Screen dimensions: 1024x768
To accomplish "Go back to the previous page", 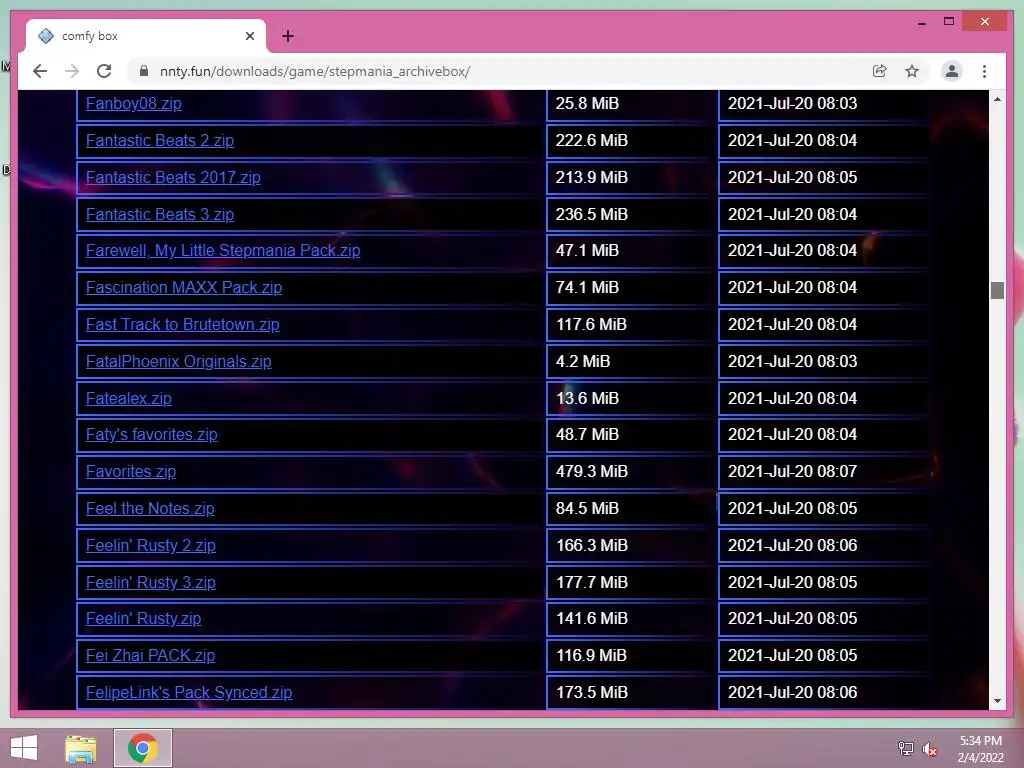I will tap(40, 71).
